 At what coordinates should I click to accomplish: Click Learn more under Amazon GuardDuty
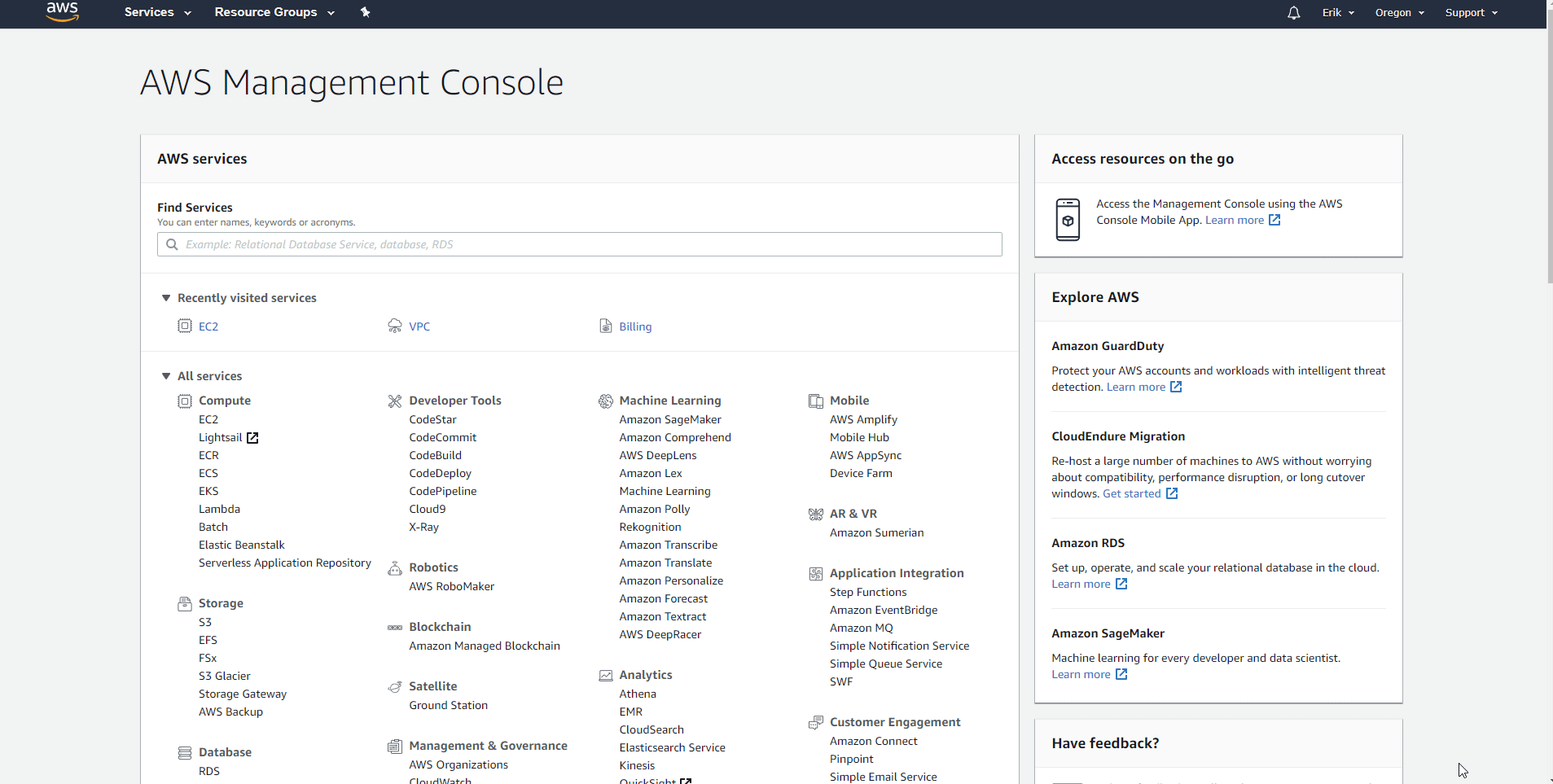[1136, 387]
